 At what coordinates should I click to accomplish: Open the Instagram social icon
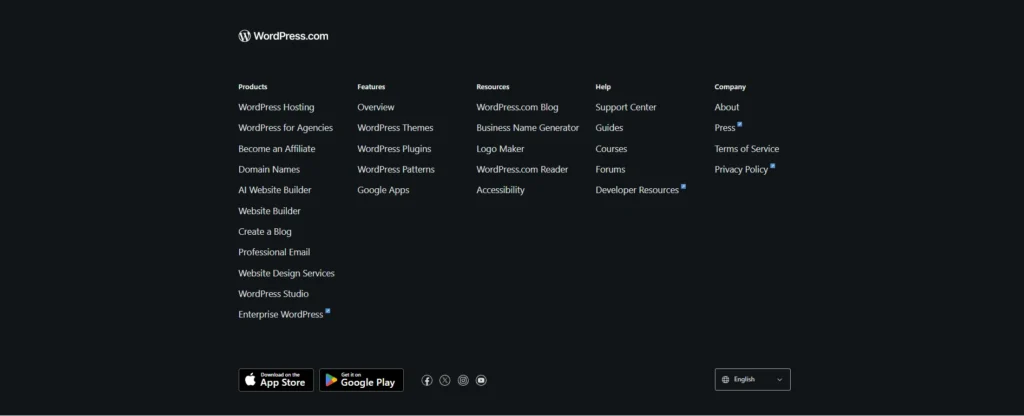coord(463,380)
